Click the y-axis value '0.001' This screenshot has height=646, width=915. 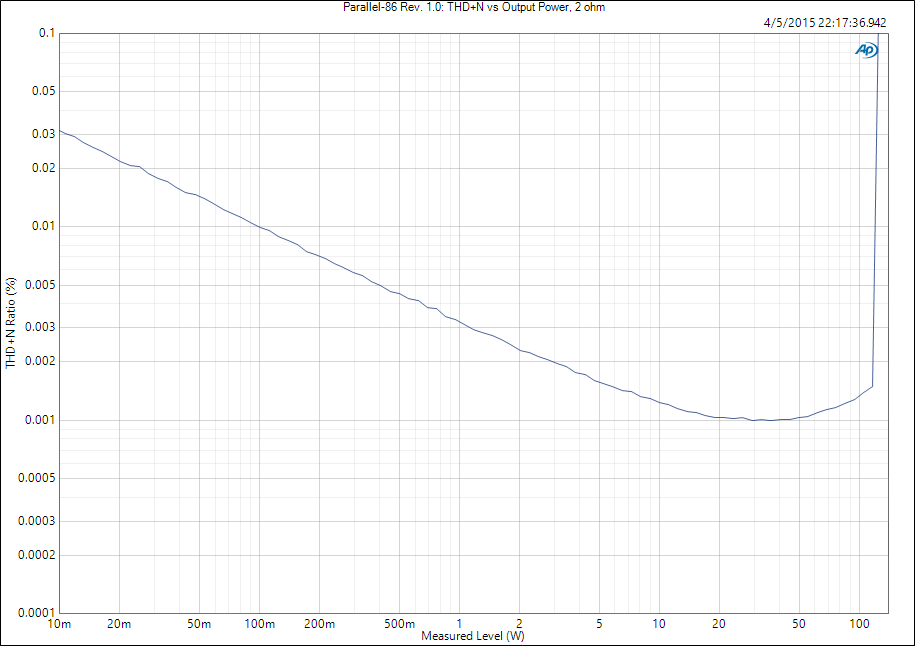(40, 420)
